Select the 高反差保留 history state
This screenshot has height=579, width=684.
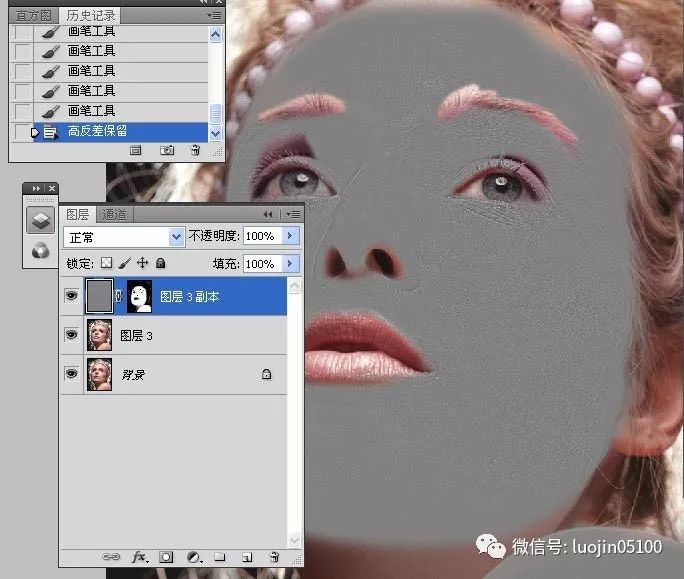(x=120, y=131)
